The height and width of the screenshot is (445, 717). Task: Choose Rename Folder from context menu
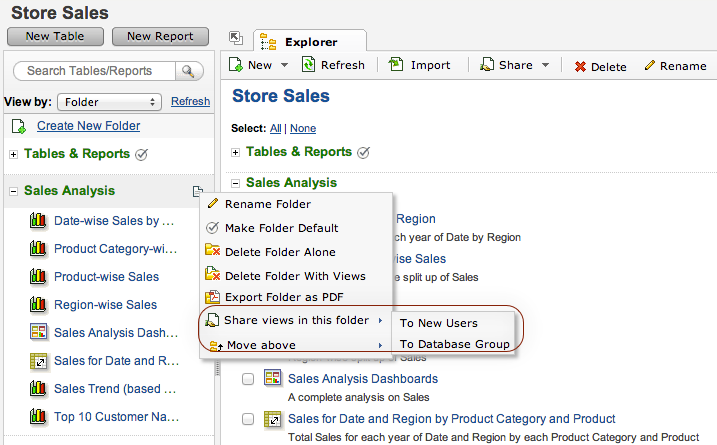pos(267,204)
